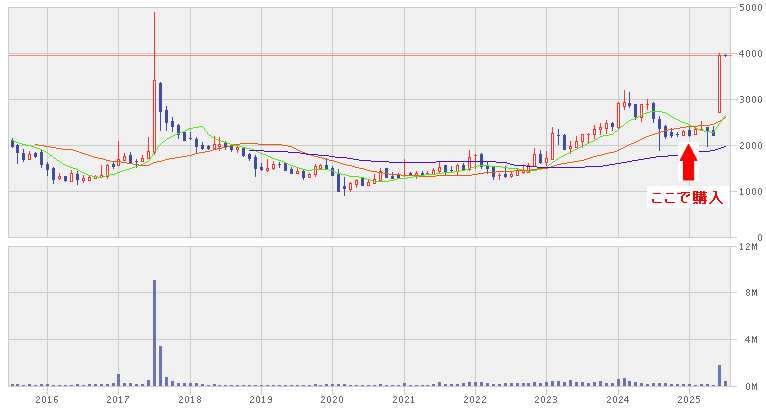This screenshot has height=410, width=766.
Task: Click the 2017 year label on the time axis
Action: click(x=118, y=400)
